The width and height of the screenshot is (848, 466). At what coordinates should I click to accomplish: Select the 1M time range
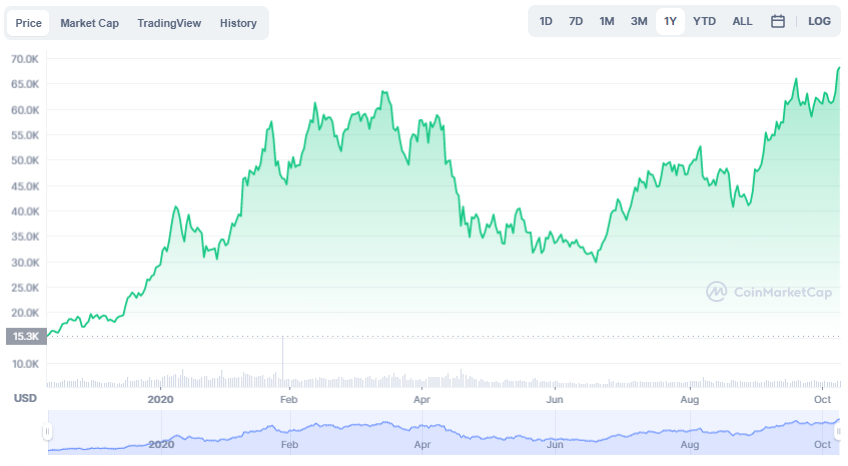(606, 22)
